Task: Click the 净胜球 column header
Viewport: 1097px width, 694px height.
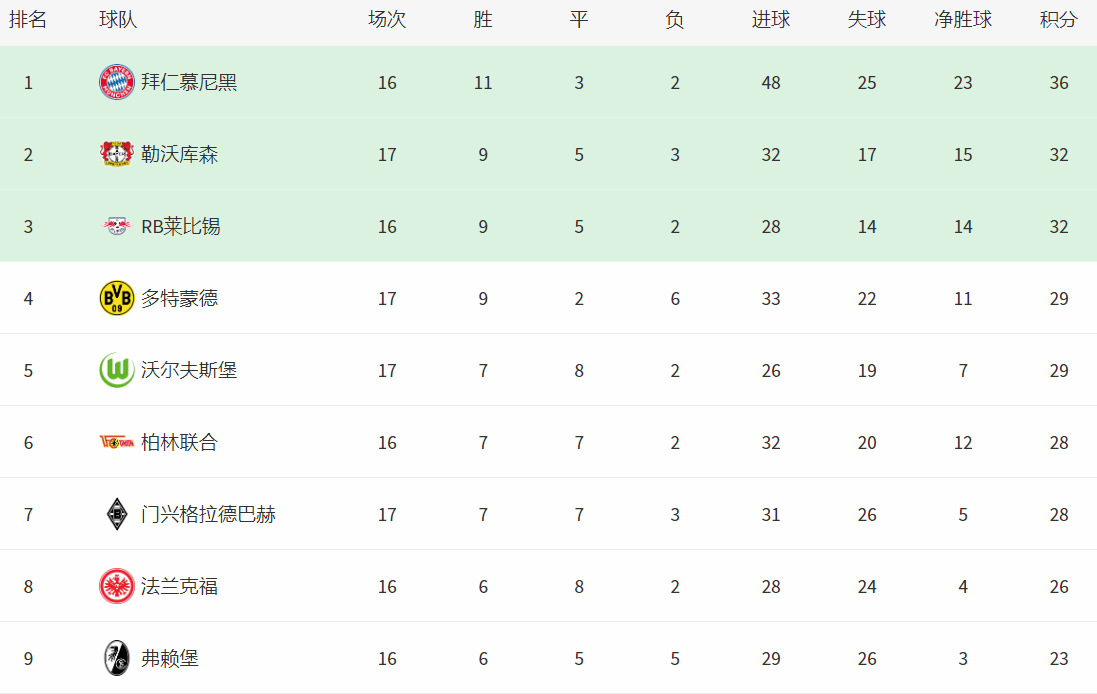Action: point(963,20)
